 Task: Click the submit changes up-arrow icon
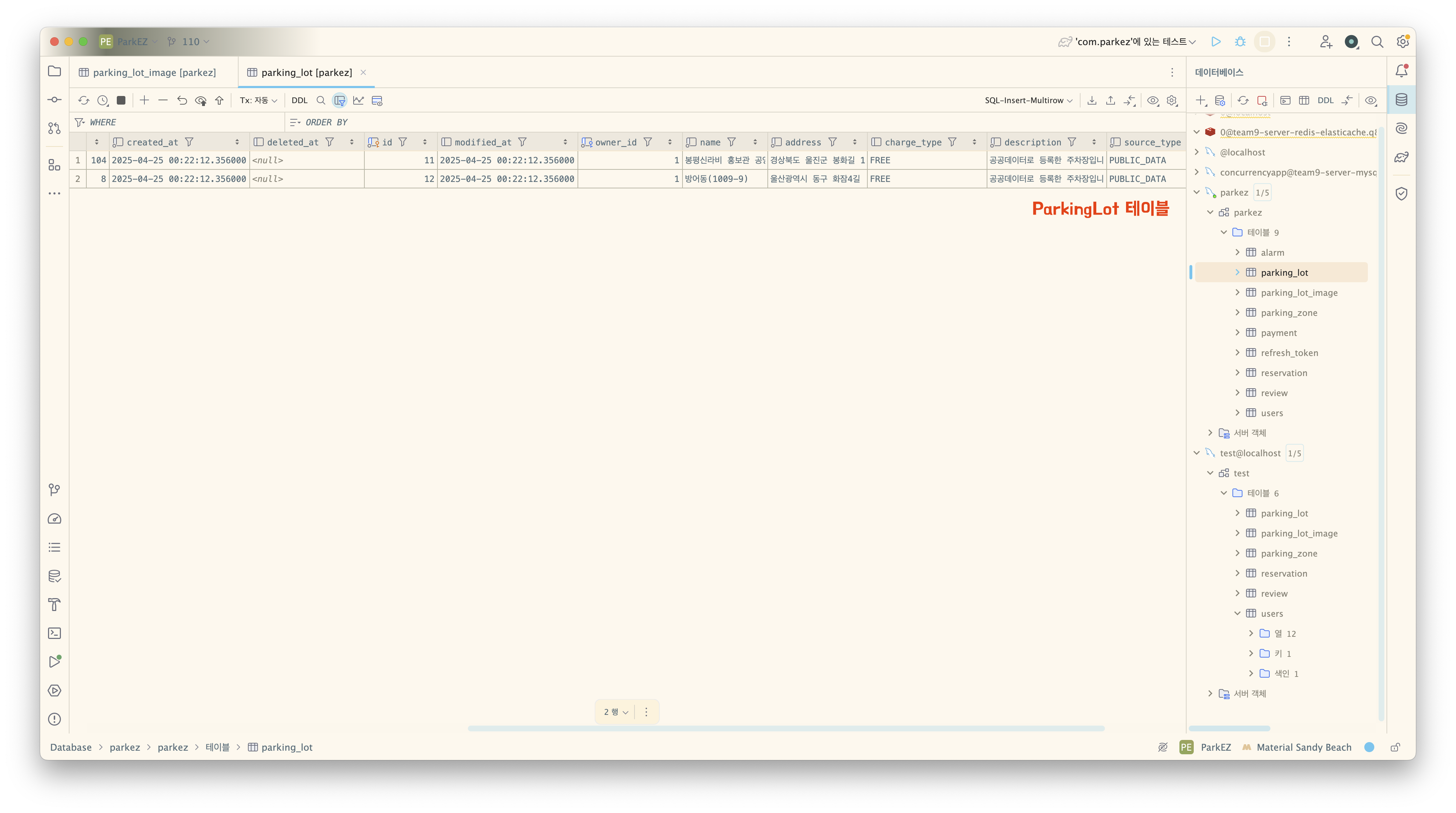click(x=219, y=101)
